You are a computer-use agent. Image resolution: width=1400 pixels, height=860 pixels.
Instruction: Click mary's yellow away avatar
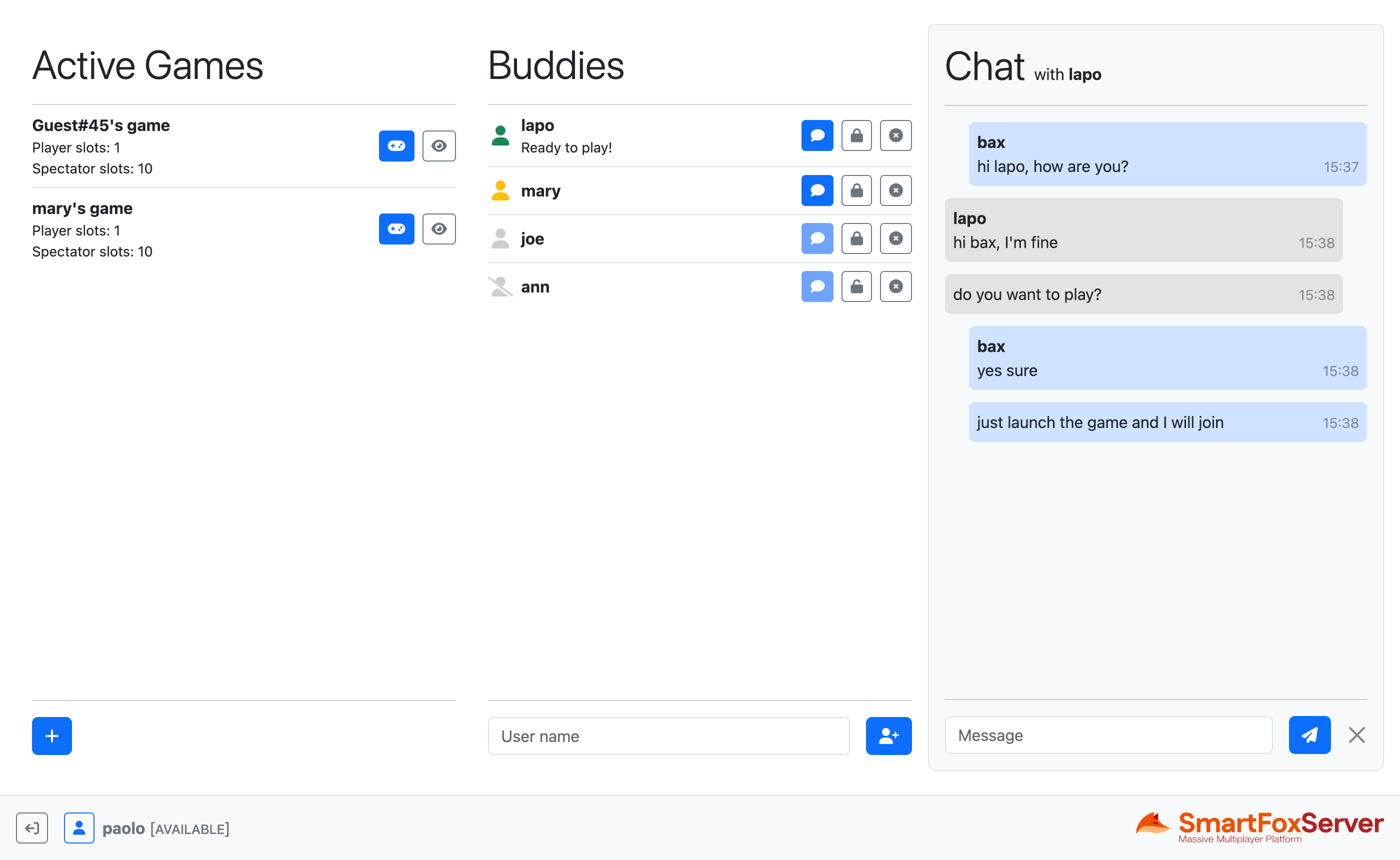tap(500, 190)
